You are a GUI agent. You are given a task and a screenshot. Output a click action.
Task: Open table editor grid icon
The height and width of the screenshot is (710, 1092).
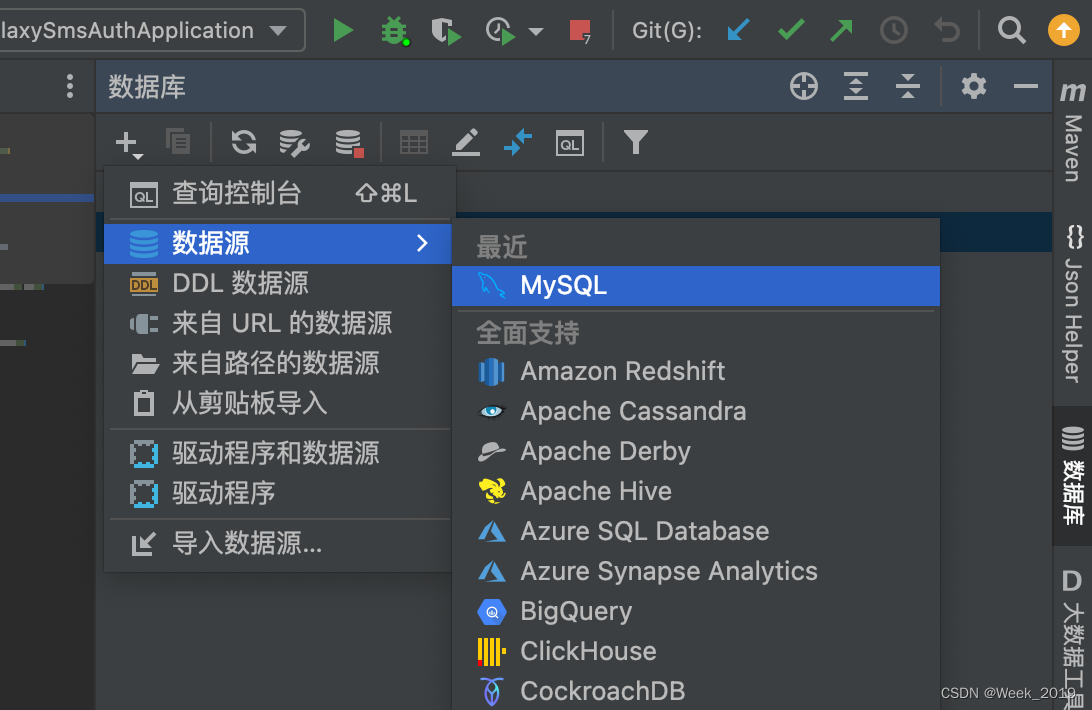click(x=414, y=143)
